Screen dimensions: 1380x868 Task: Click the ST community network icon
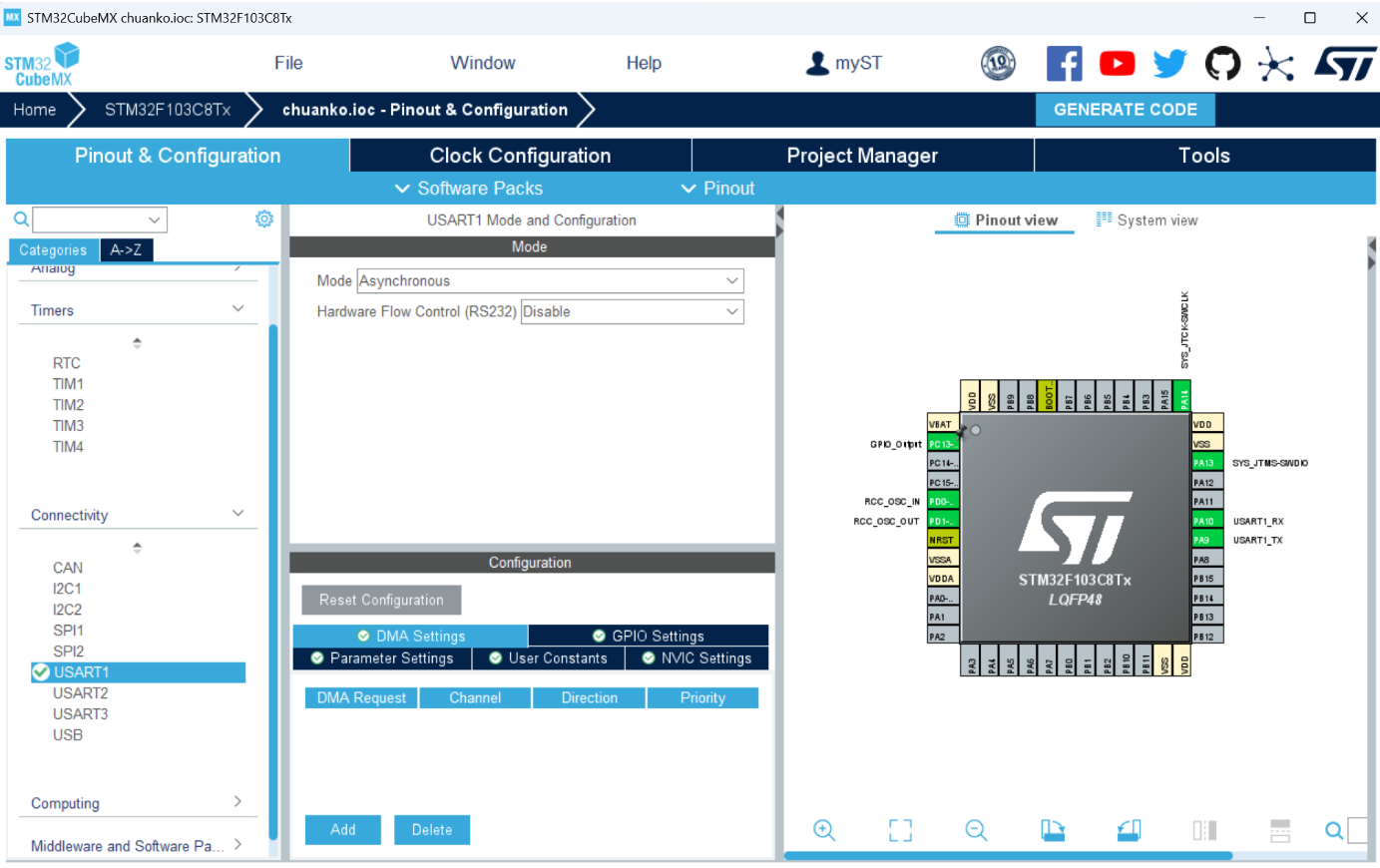[x=1275, y=63]
